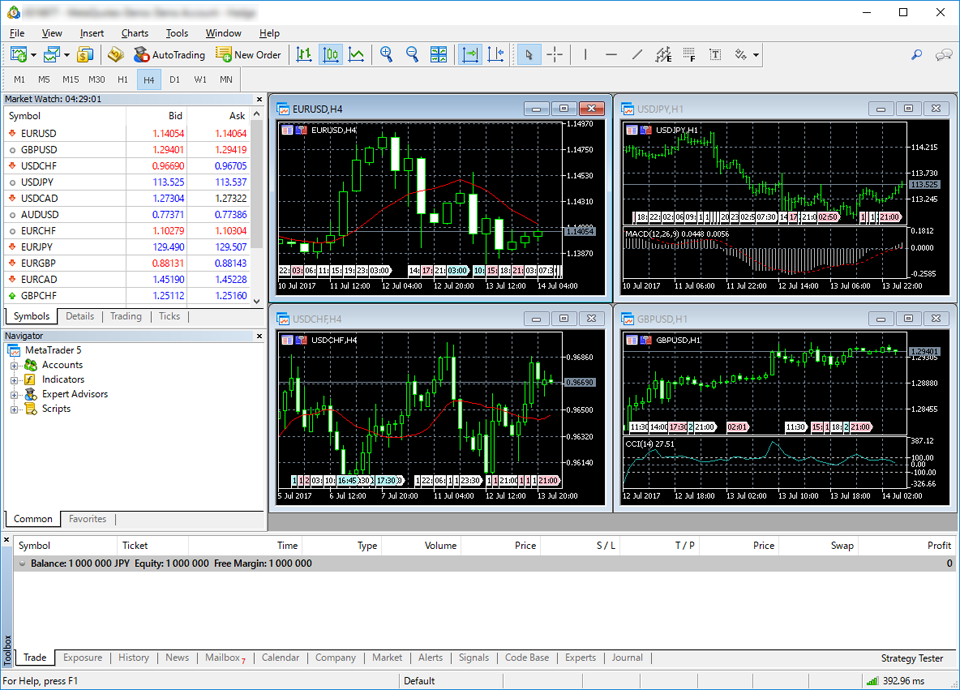Switch to Market Watch Ticks tab
This screenshot has width=960, height=690.
pos(169,316)
